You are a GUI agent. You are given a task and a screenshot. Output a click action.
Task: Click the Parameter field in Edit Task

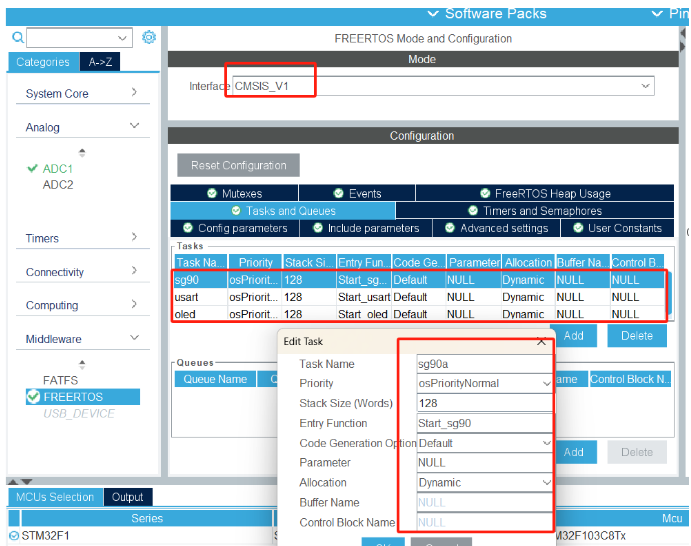tap(484, 463)
